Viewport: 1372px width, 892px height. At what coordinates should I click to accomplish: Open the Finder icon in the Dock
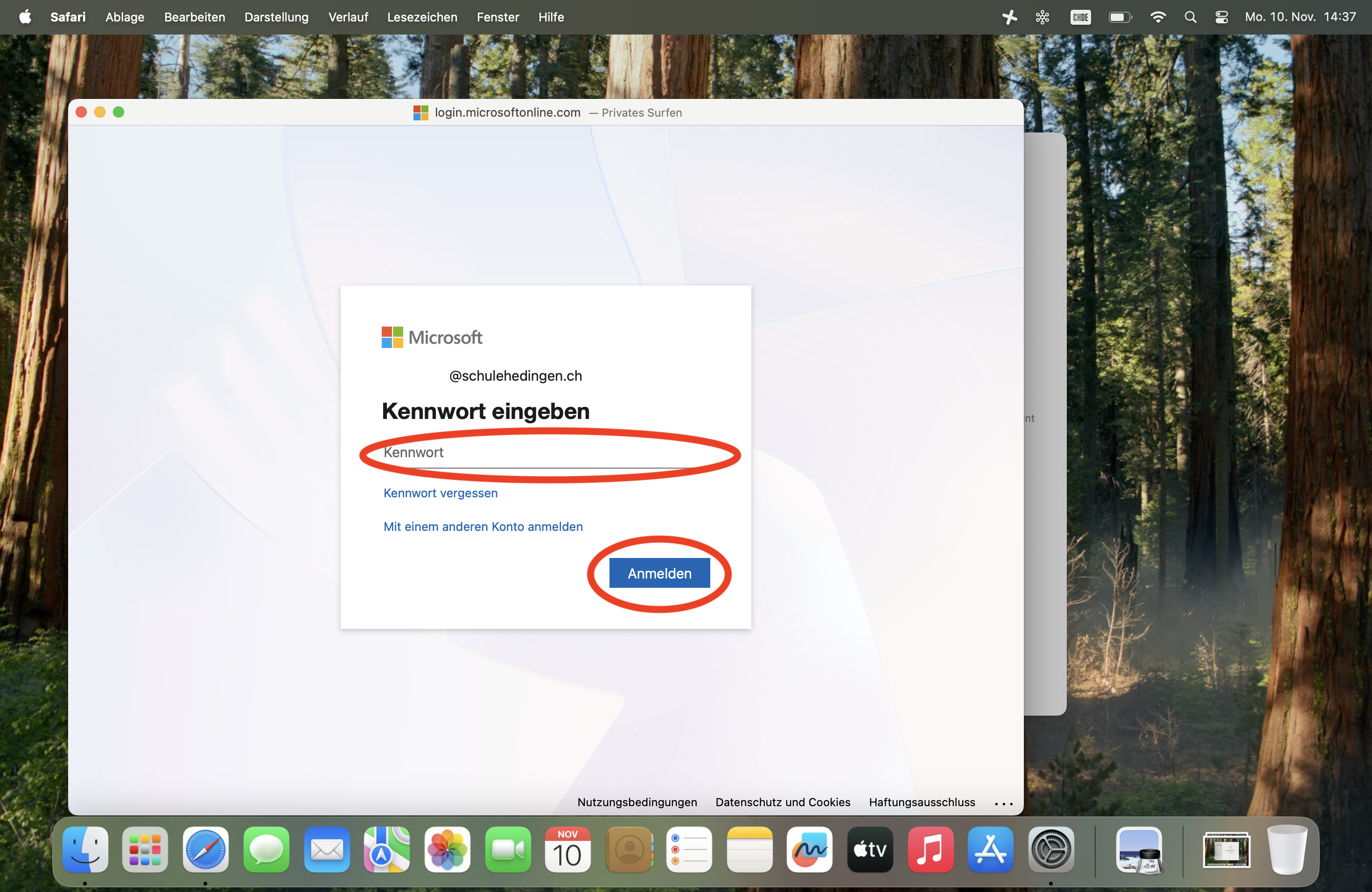(x=85, y=850)
